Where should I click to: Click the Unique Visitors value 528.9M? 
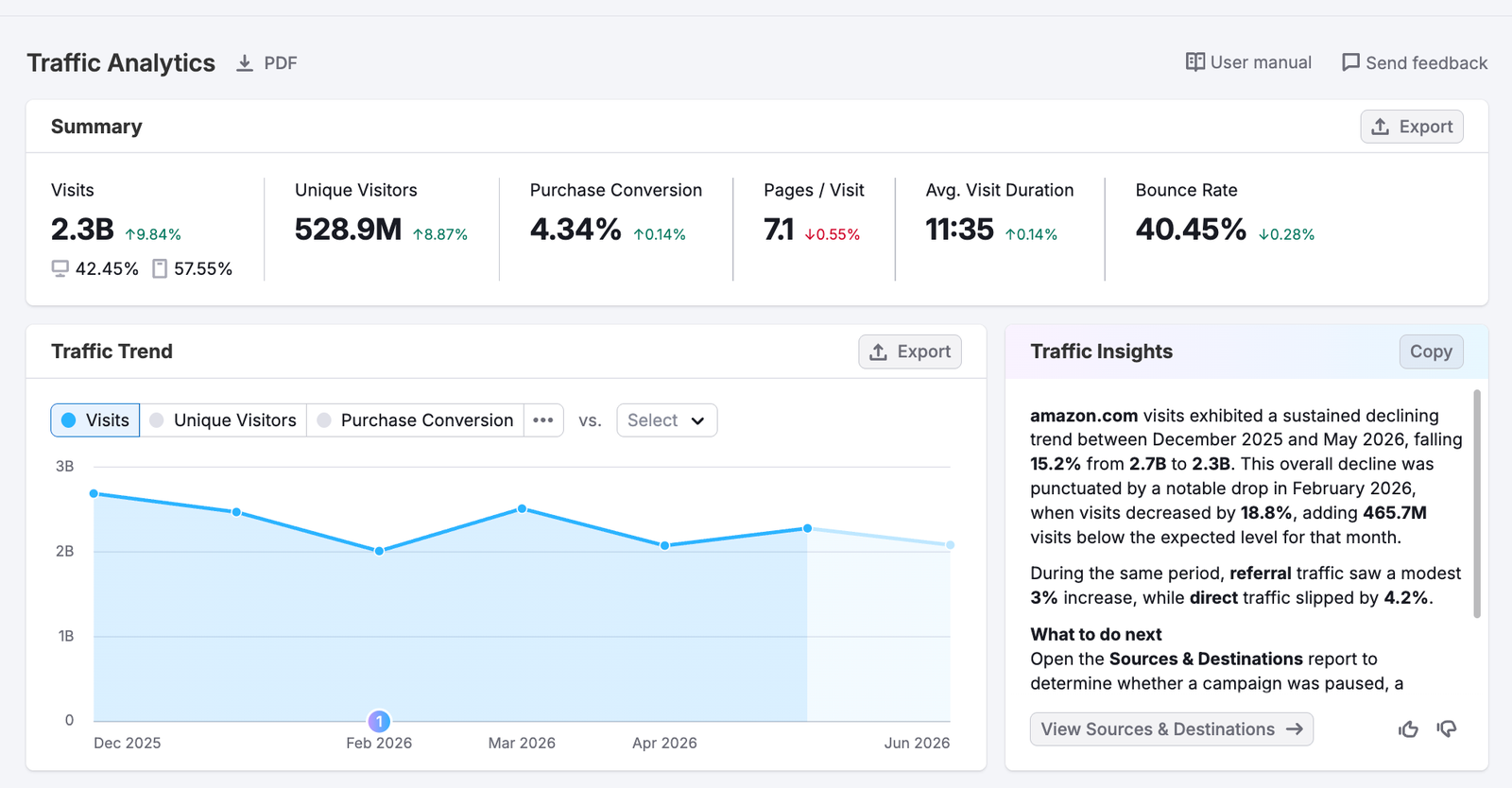coord(348,230)
